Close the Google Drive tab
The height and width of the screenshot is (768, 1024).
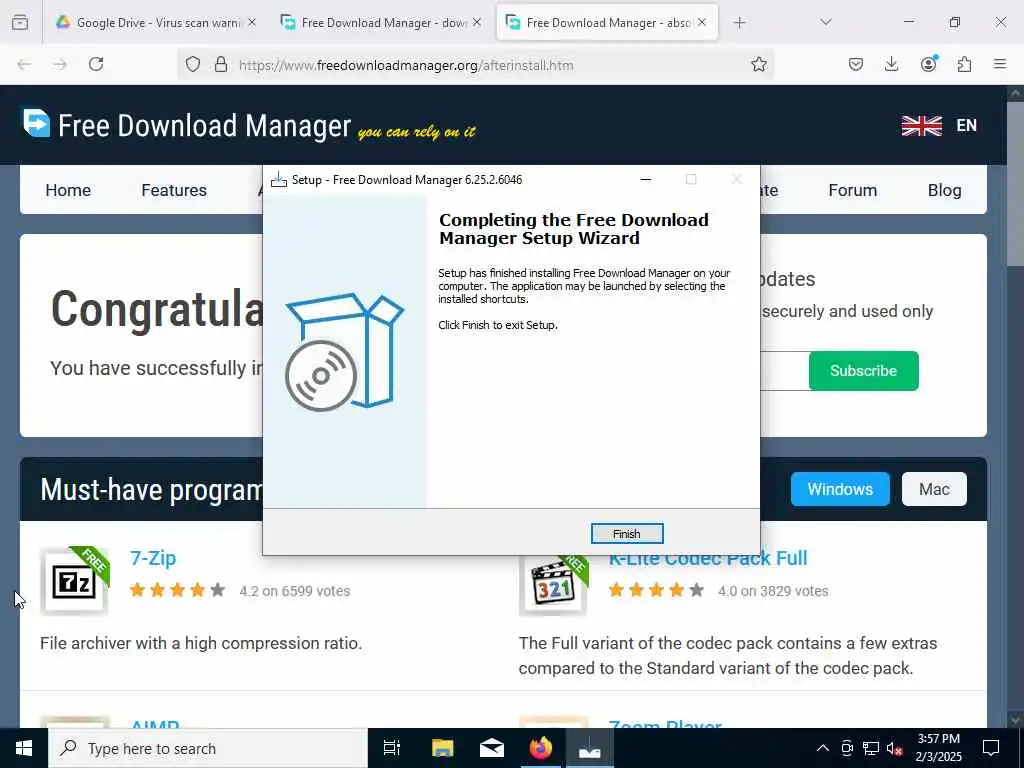252,23
